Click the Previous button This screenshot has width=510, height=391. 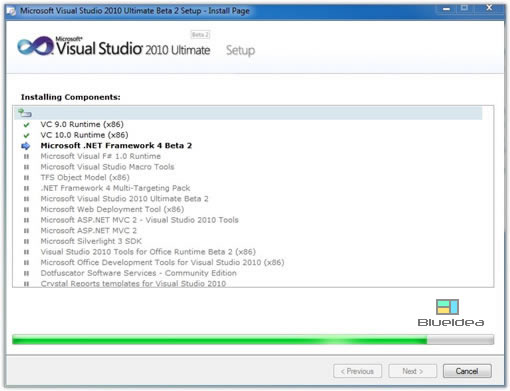coord(357,371)
